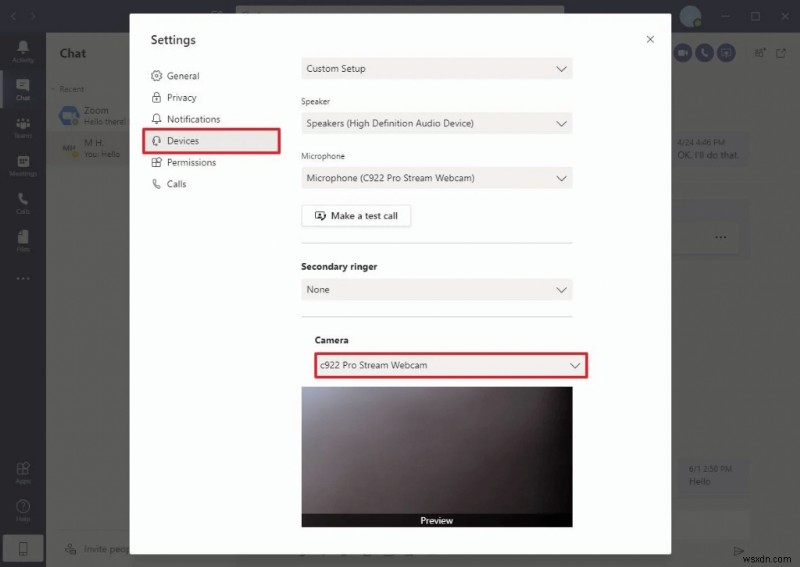Click the search box in title bar

(x=399, y=10)
